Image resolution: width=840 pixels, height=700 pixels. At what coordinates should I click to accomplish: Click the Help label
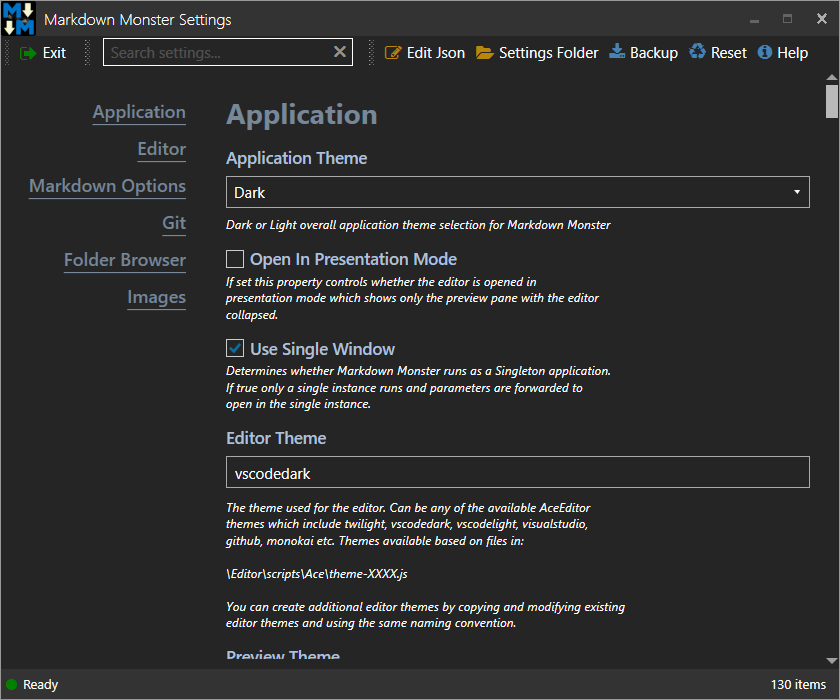pos(792,53)
